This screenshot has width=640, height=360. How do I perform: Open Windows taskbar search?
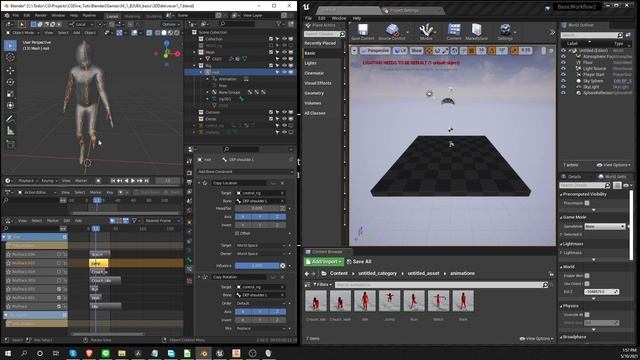click(24, 353)
